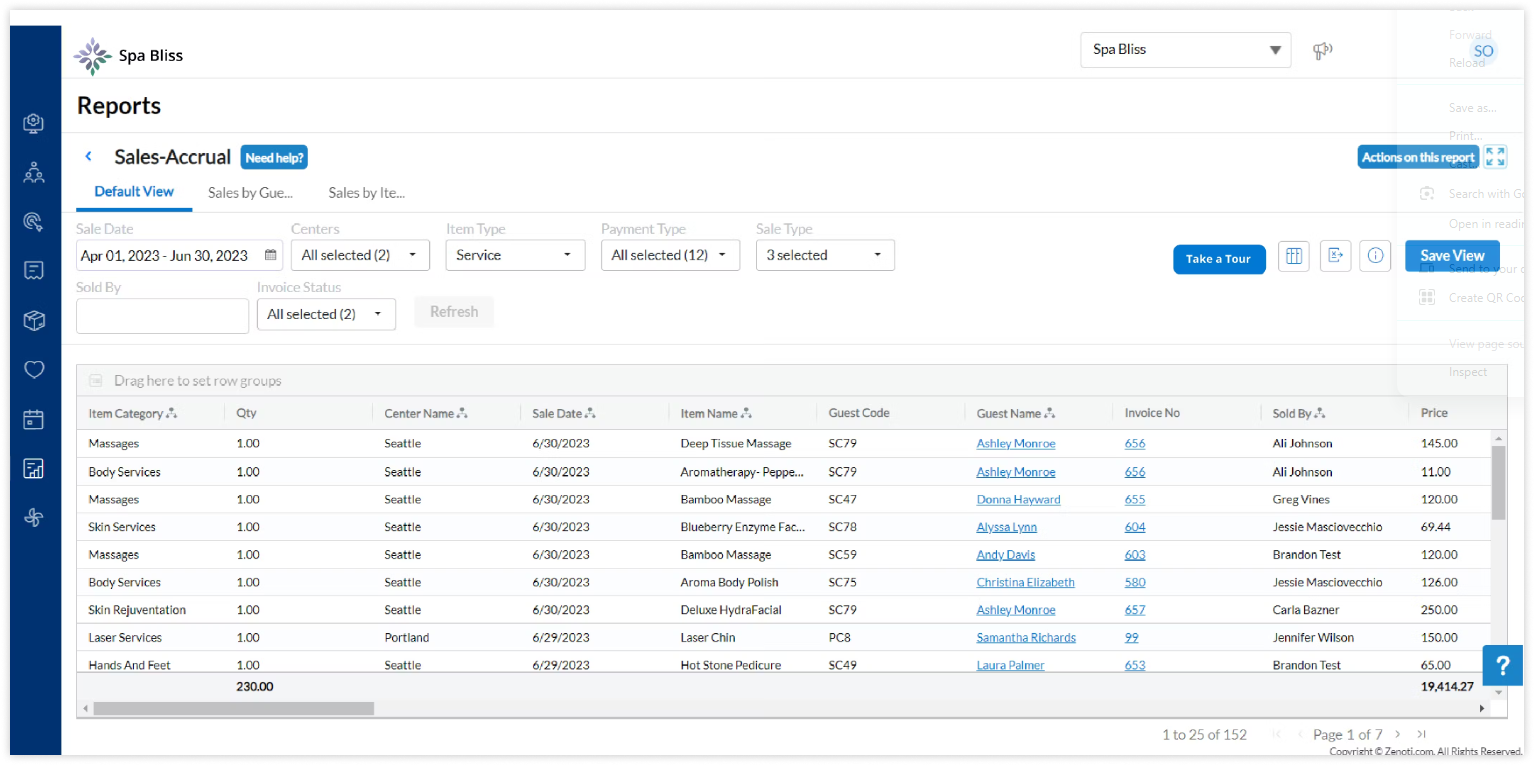Open guest Laura Palmer link
The width and height of the screenshot is (1534, 765).
(x=1010, y=665)
